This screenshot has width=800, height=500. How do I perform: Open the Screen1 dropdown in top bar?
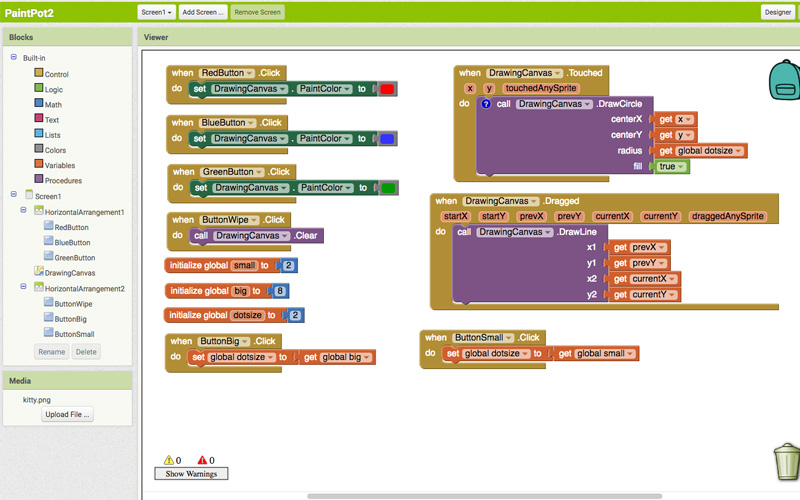coord(156,12)
